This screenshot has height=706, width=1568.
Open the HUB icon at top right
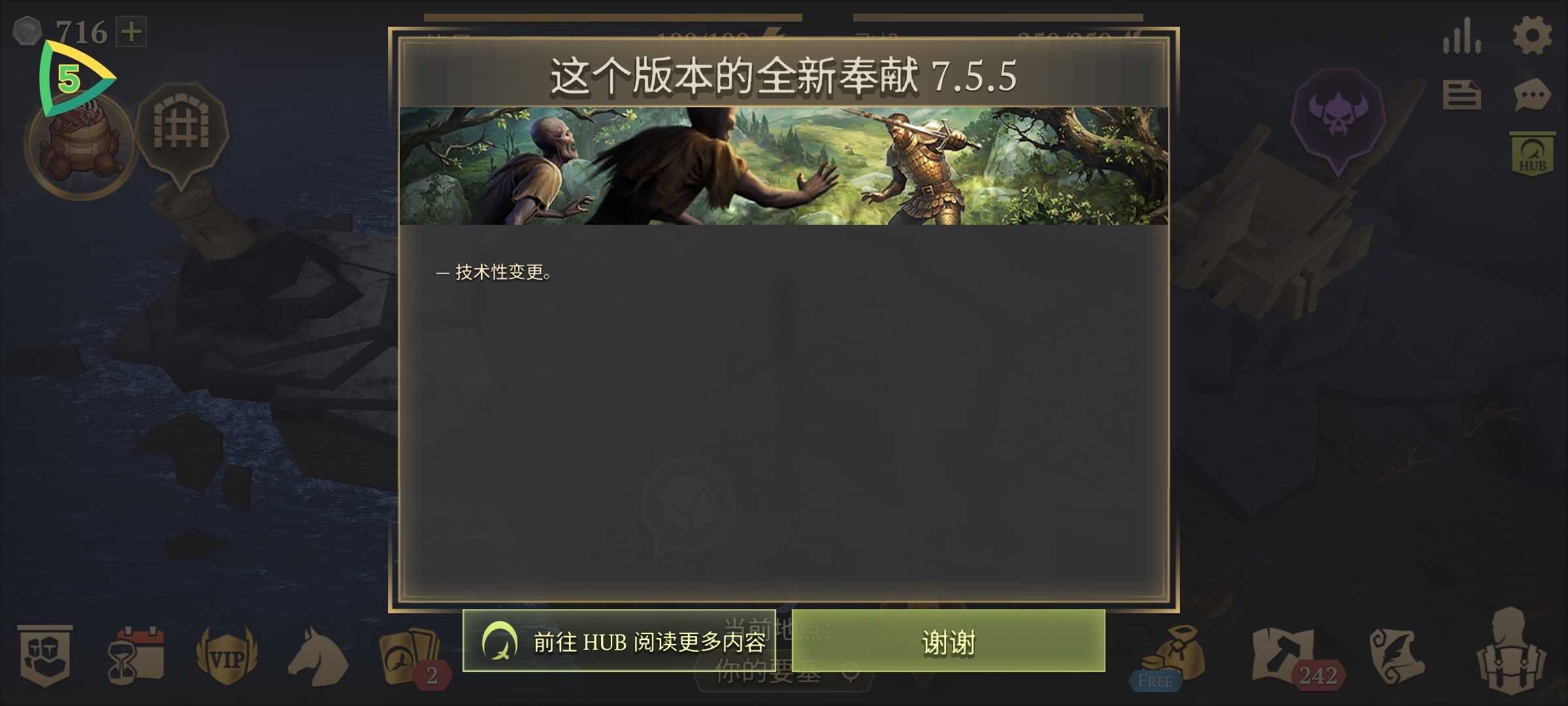coord(1532,154)
